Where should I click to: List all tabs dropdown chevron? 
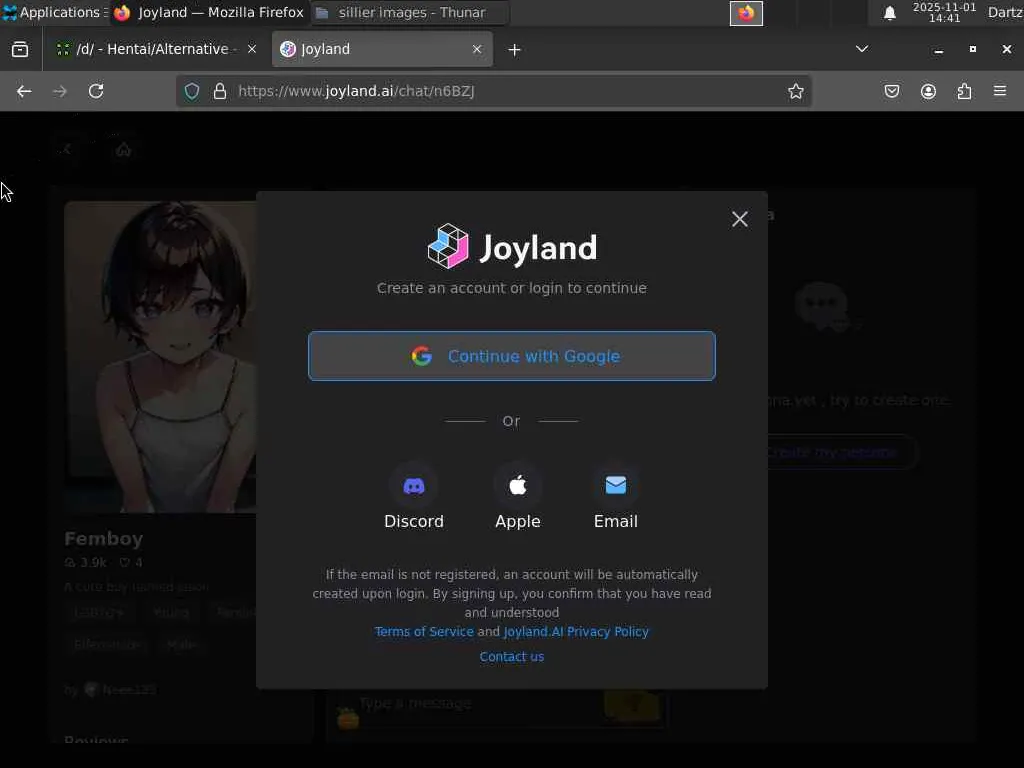point(862,49)
